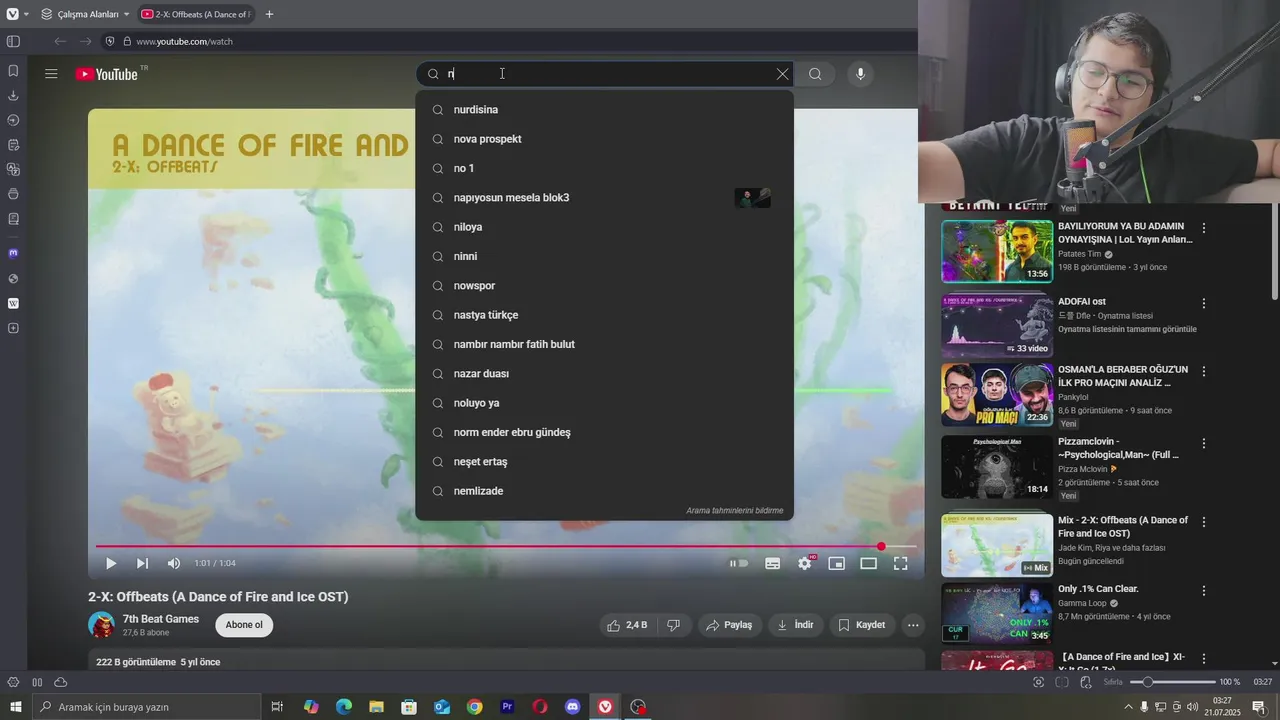This screenshot has width=1280, height=720.
Task: Go forward using the forward arrow
Action: click(x=85, y=41)
